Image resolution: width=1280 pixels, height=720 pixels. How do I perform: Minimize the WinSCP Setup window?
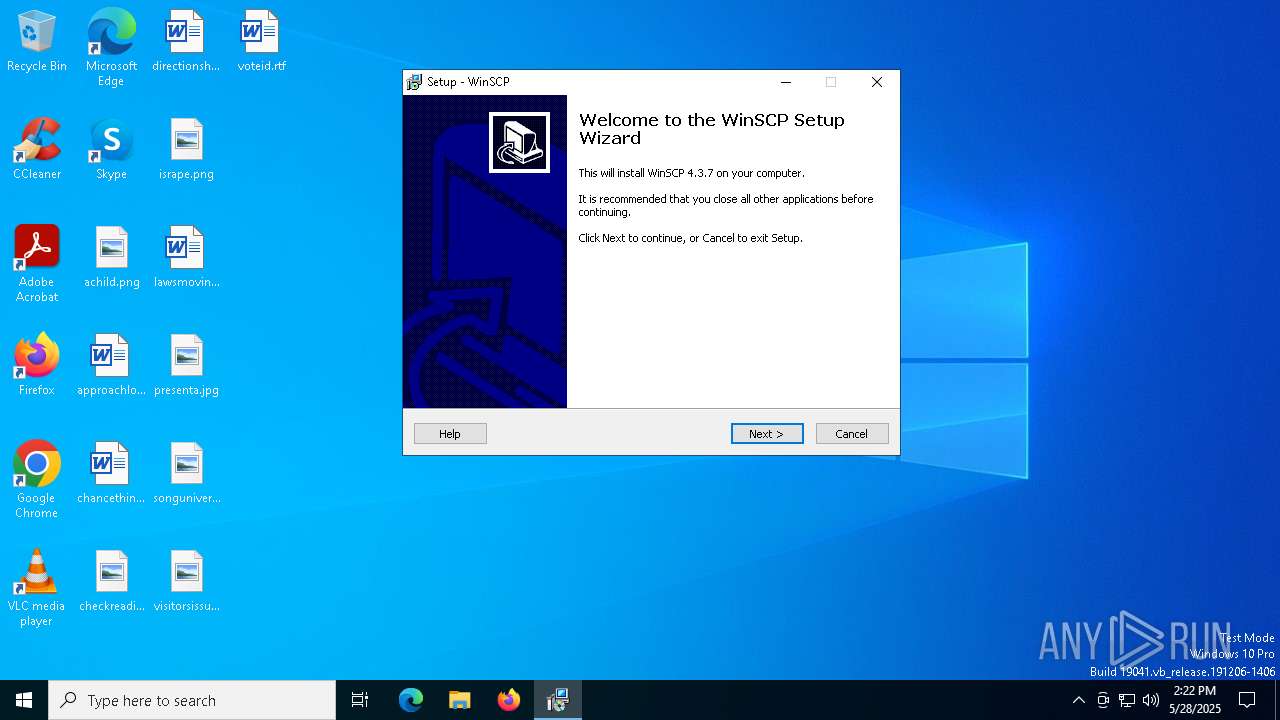tap(786, 82)
